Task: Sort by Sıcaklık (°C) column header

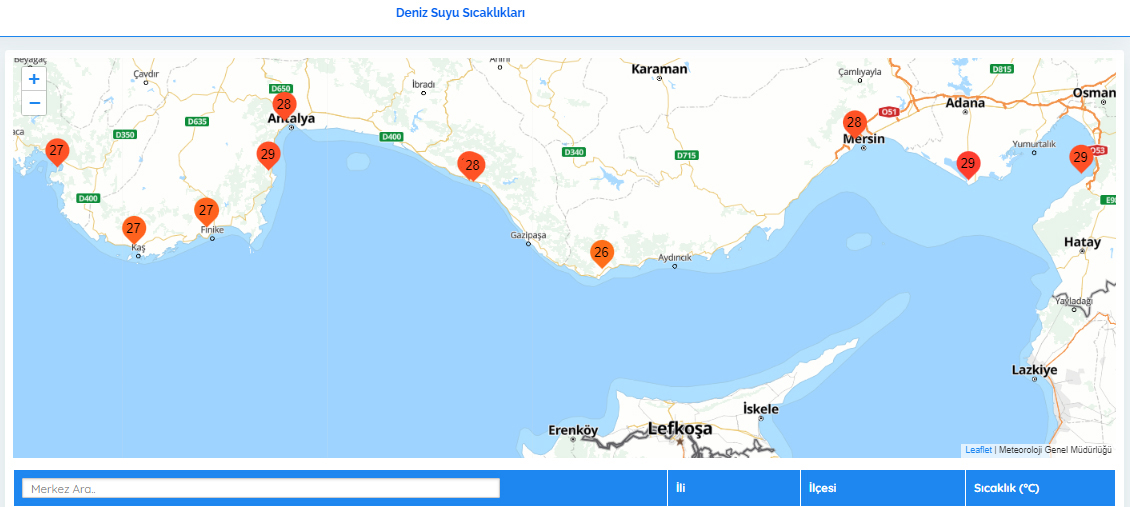Action: (1040, 488)
